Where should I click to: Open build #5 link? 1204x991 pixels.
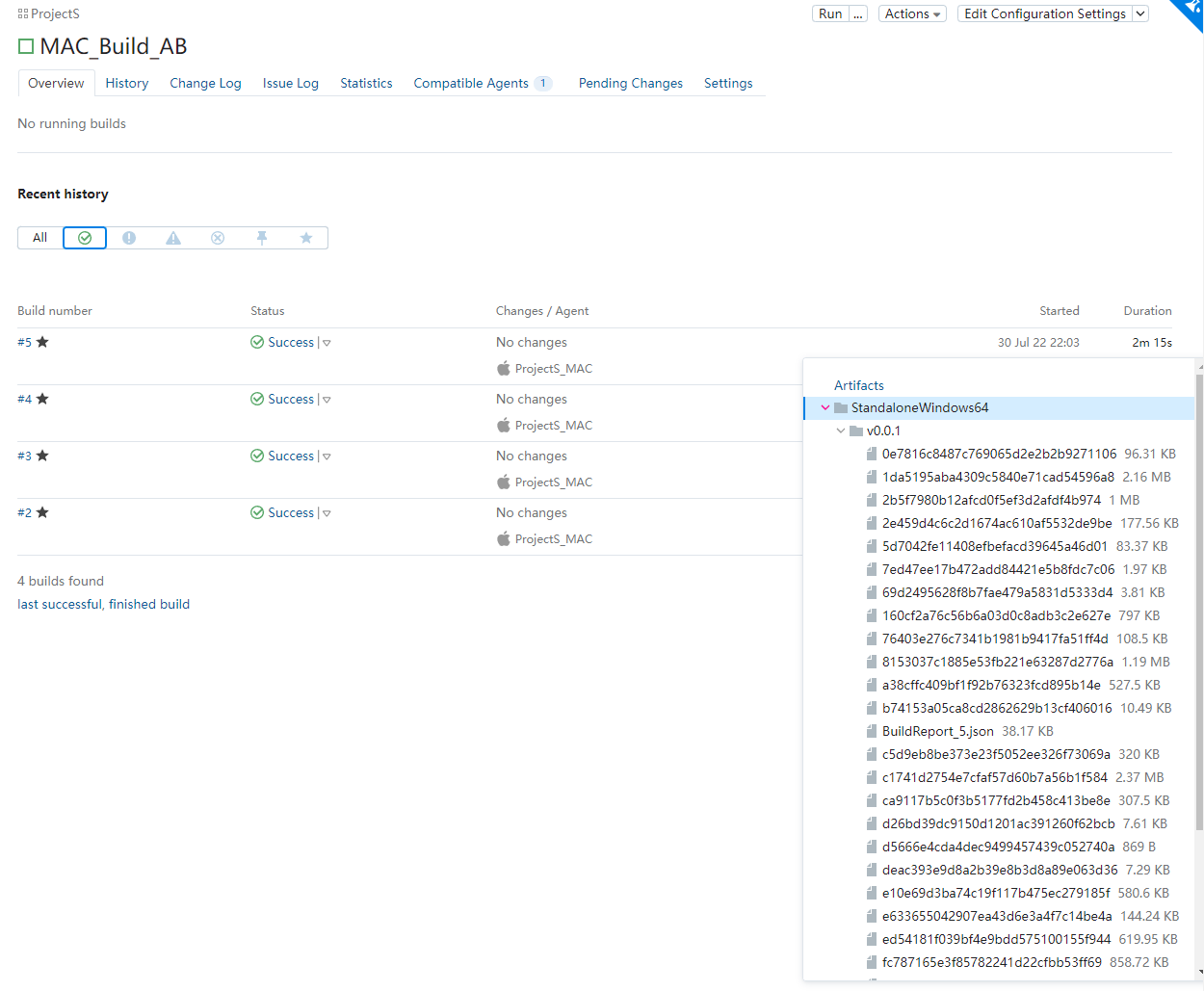[24, 342]
